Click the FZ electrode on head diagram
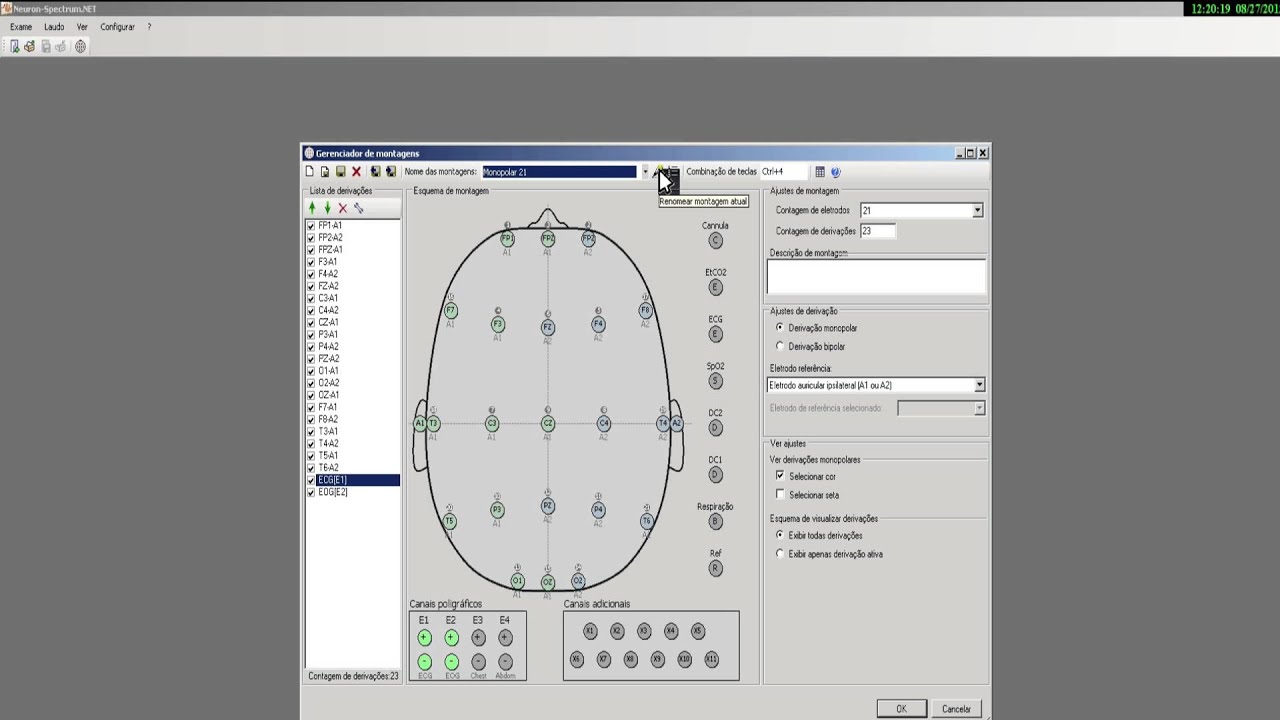Viewport: 1280px width, 720px height. pyautogui.click(x=547, y=327)
